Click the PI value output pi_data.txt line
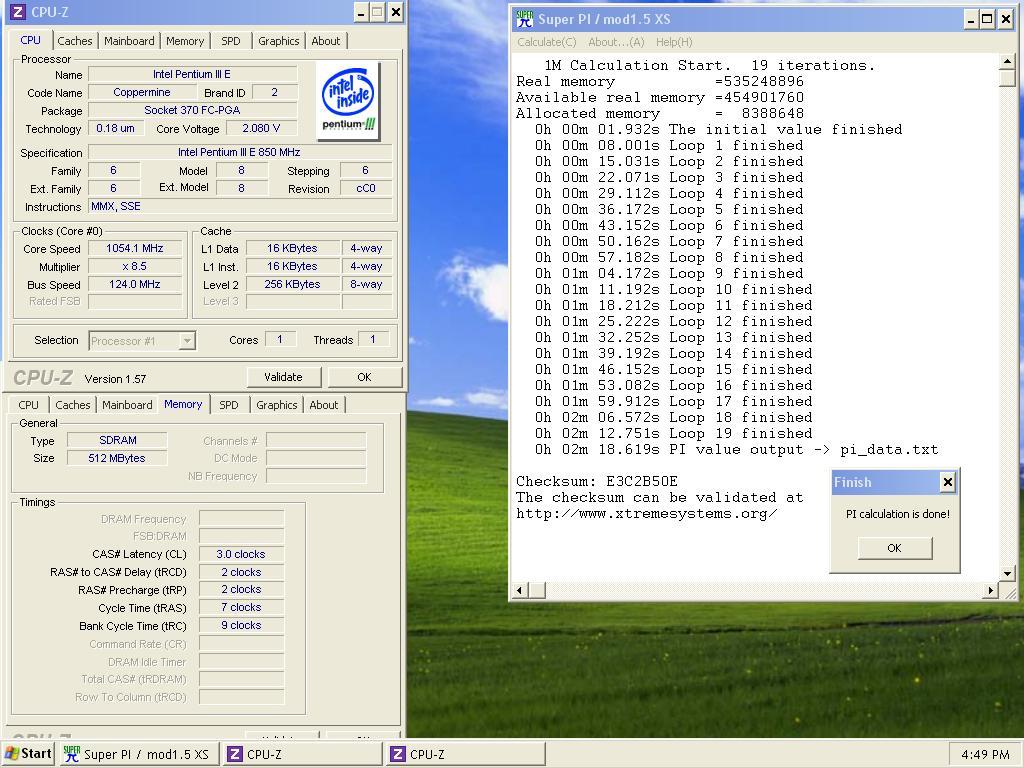 point(737,449)
